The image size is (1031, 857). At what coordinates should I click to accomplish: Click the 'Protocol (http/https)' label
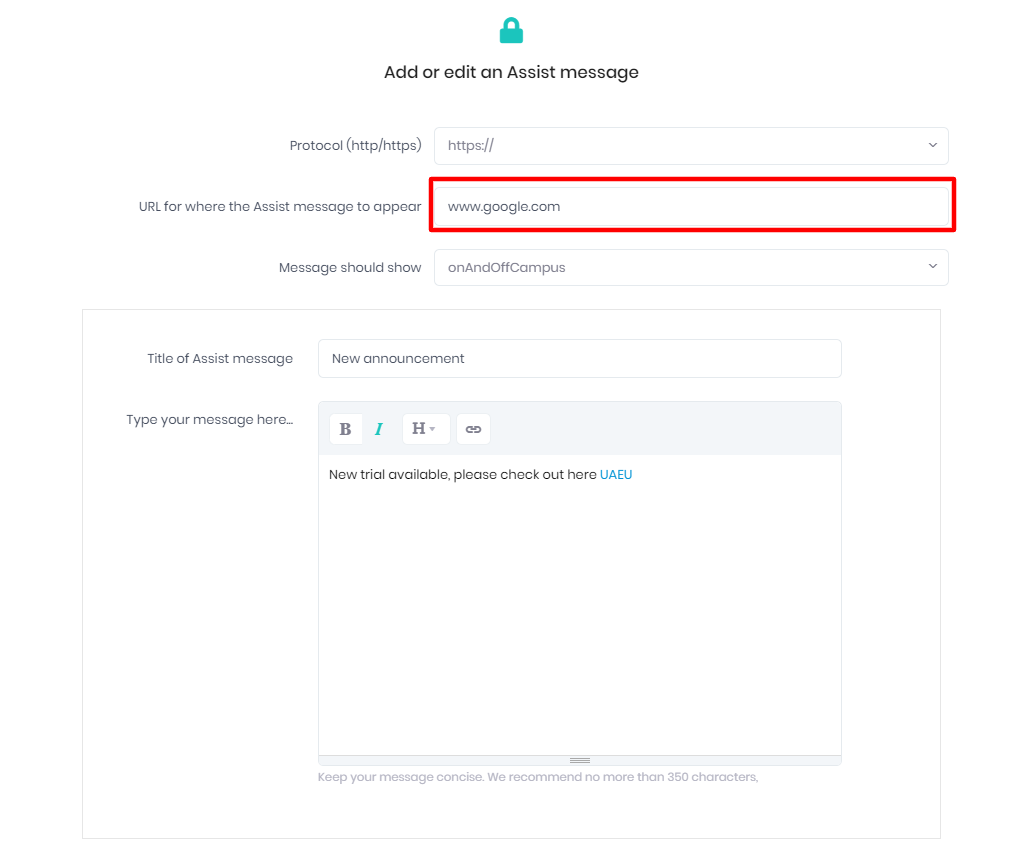355,146
